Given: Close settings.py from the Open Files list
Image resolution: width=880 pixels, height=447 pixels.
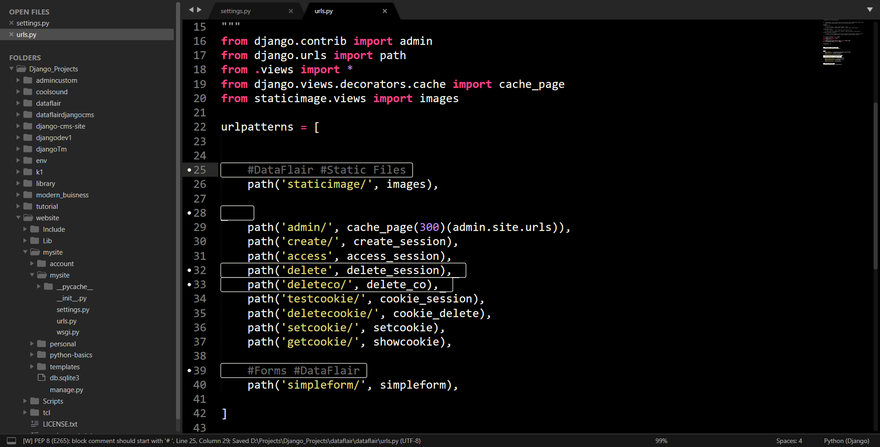Looking at the screenshot, I should point(11,22).
